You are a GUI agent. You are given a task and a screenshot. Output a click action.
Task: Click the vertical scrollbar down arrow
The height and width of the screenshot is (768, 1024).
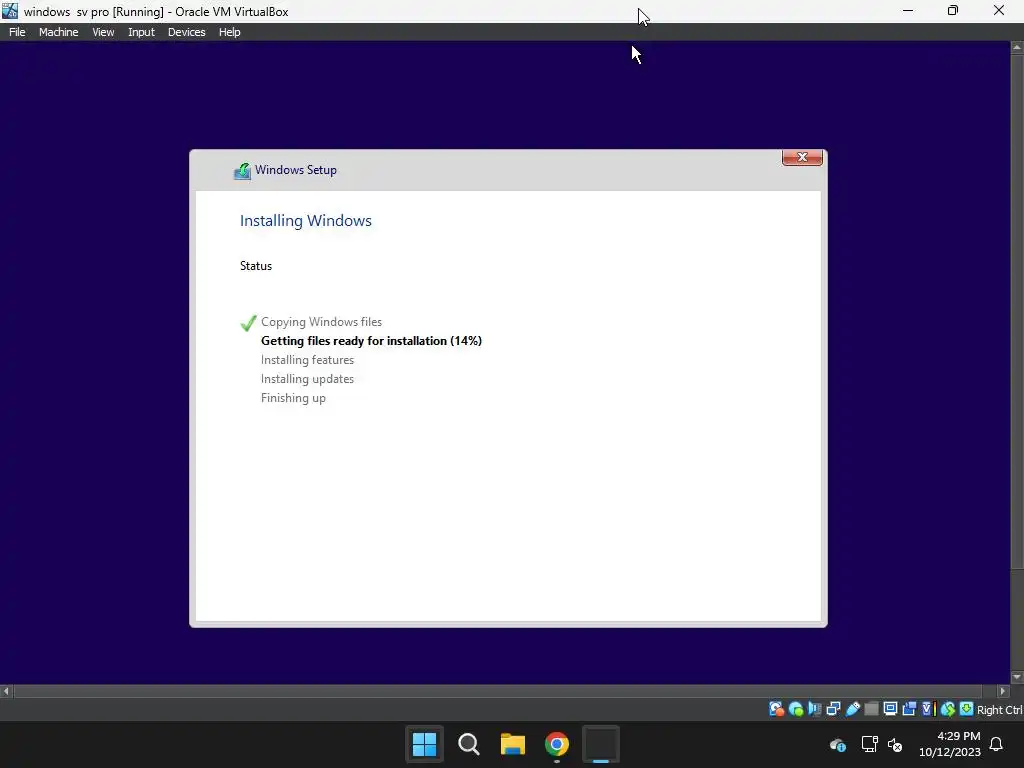tap(1017, 677)
